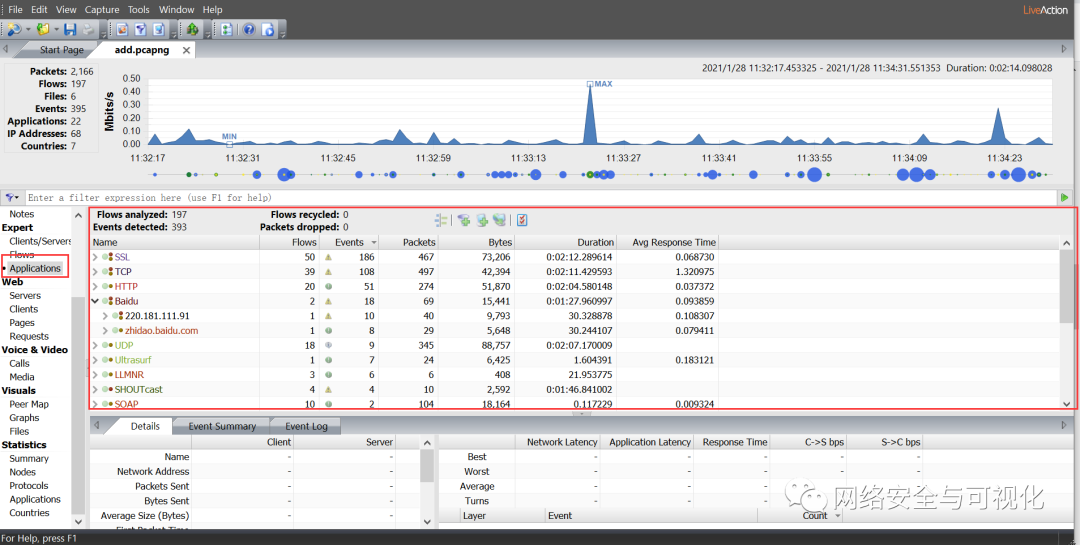The width and height of the screenshot is (1080, 545).
Task: Sort by the Avg Response Time column header
Action: tap(666, 243)
